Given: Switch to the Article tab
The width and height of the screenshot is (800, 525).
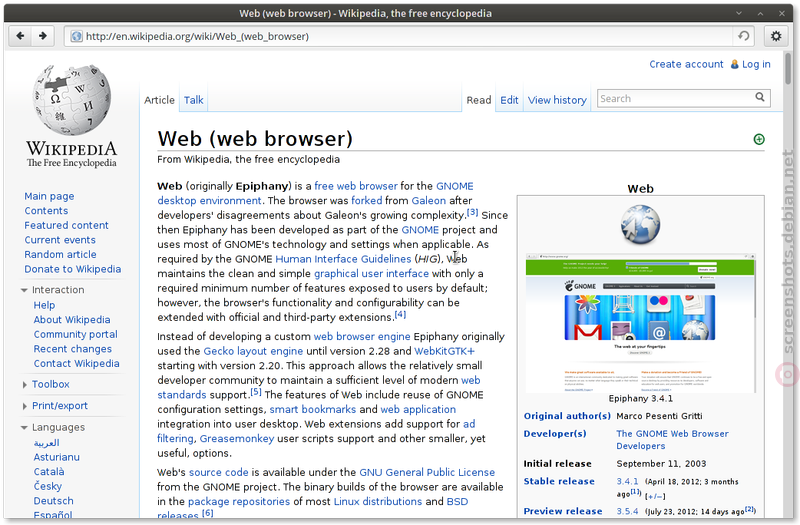Looking at the screenshot, I should pyautogui.click(x=159, y=100).
